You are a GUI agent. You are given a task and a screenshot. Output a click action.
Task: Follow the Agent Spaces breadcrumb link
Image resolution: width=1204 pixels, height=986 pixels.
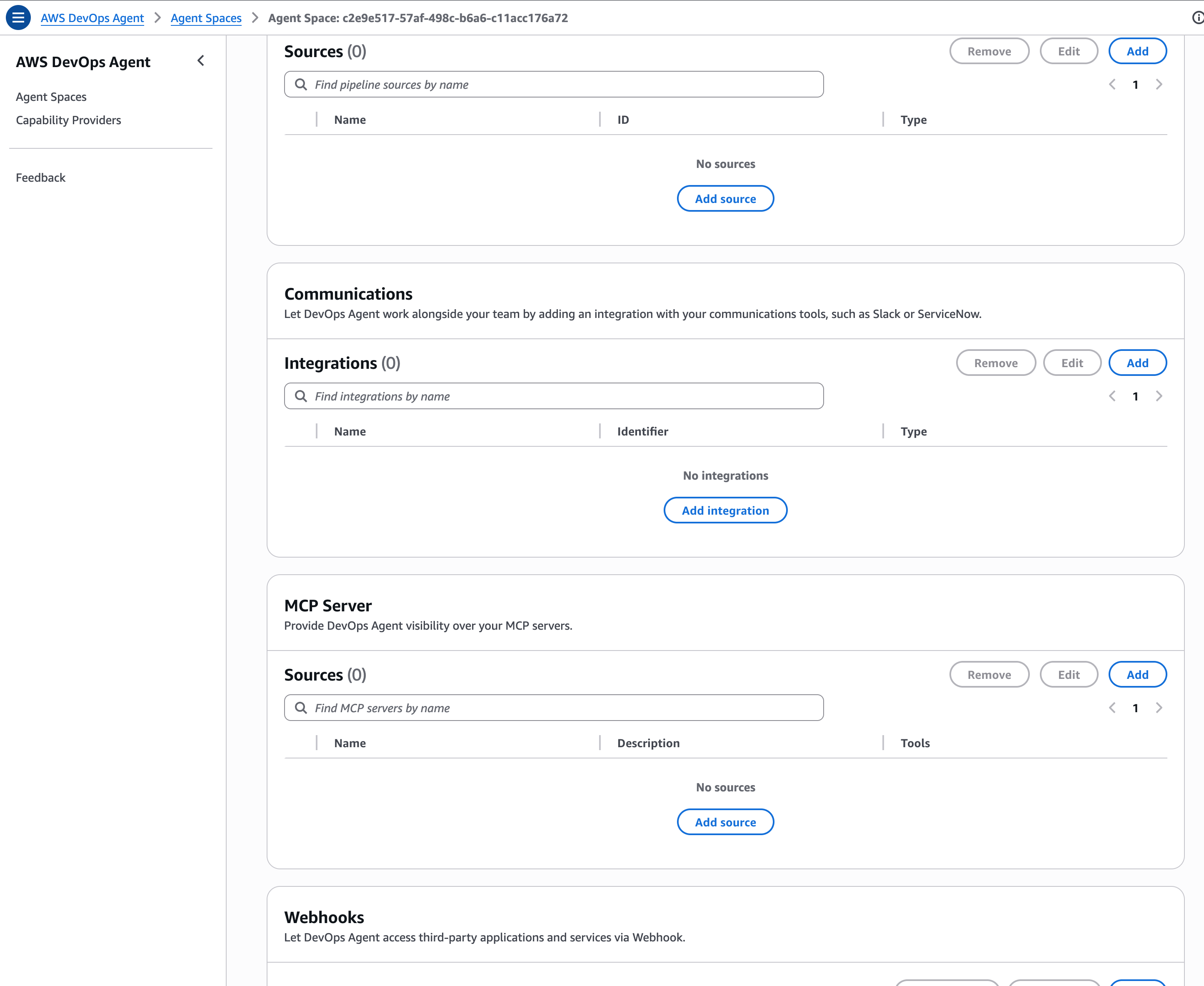[206, 18]
